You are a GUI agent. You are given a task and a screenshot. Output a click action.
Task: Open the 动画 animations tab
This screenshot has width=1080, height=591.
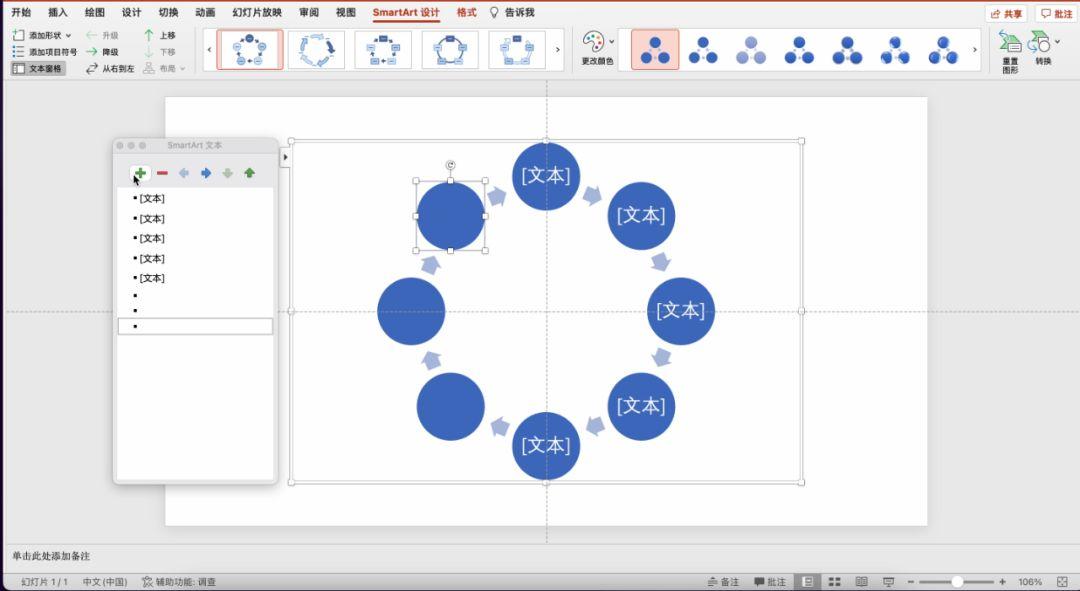(205, 12)
